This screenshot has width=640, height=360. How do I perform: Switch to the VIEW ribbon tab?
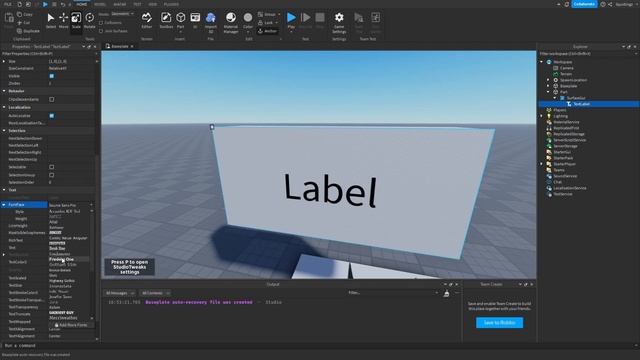point(153,4)
